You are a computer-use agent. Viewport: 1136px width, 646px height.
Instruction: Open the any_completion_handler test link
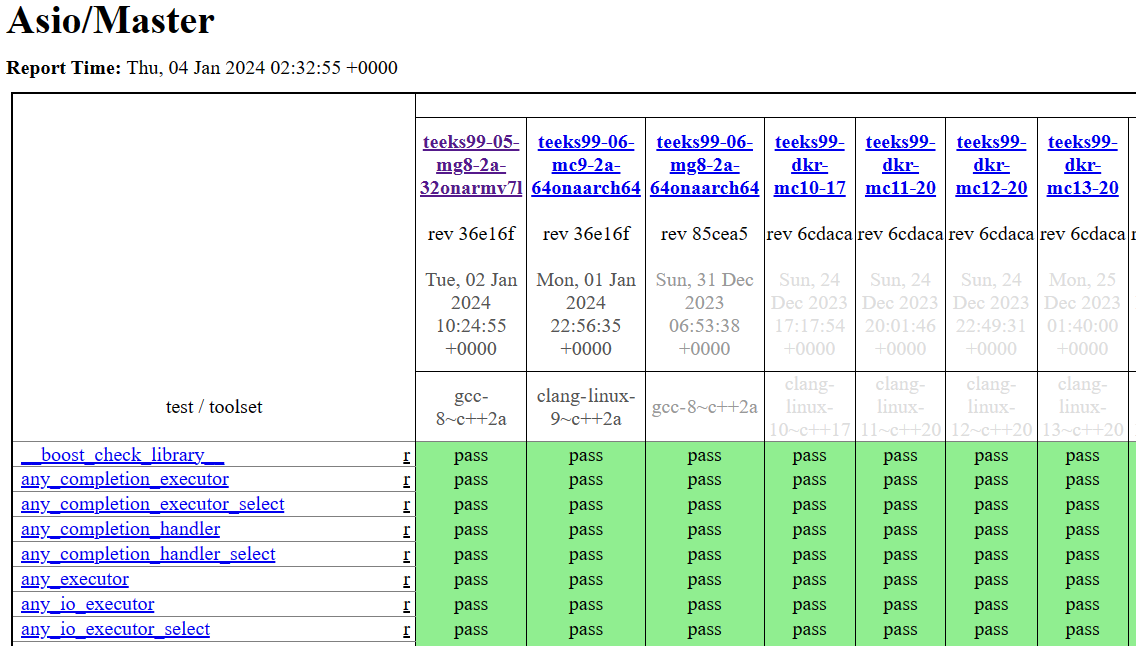(120, 529)
